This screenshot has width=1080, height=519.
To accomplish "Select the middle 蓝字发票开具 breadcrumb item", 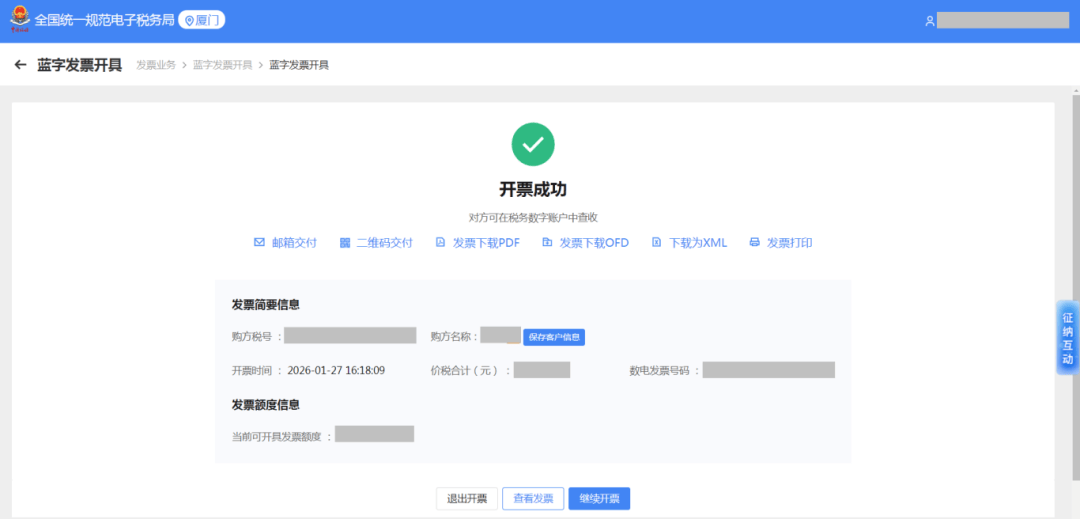I will (x=222, y=65).
